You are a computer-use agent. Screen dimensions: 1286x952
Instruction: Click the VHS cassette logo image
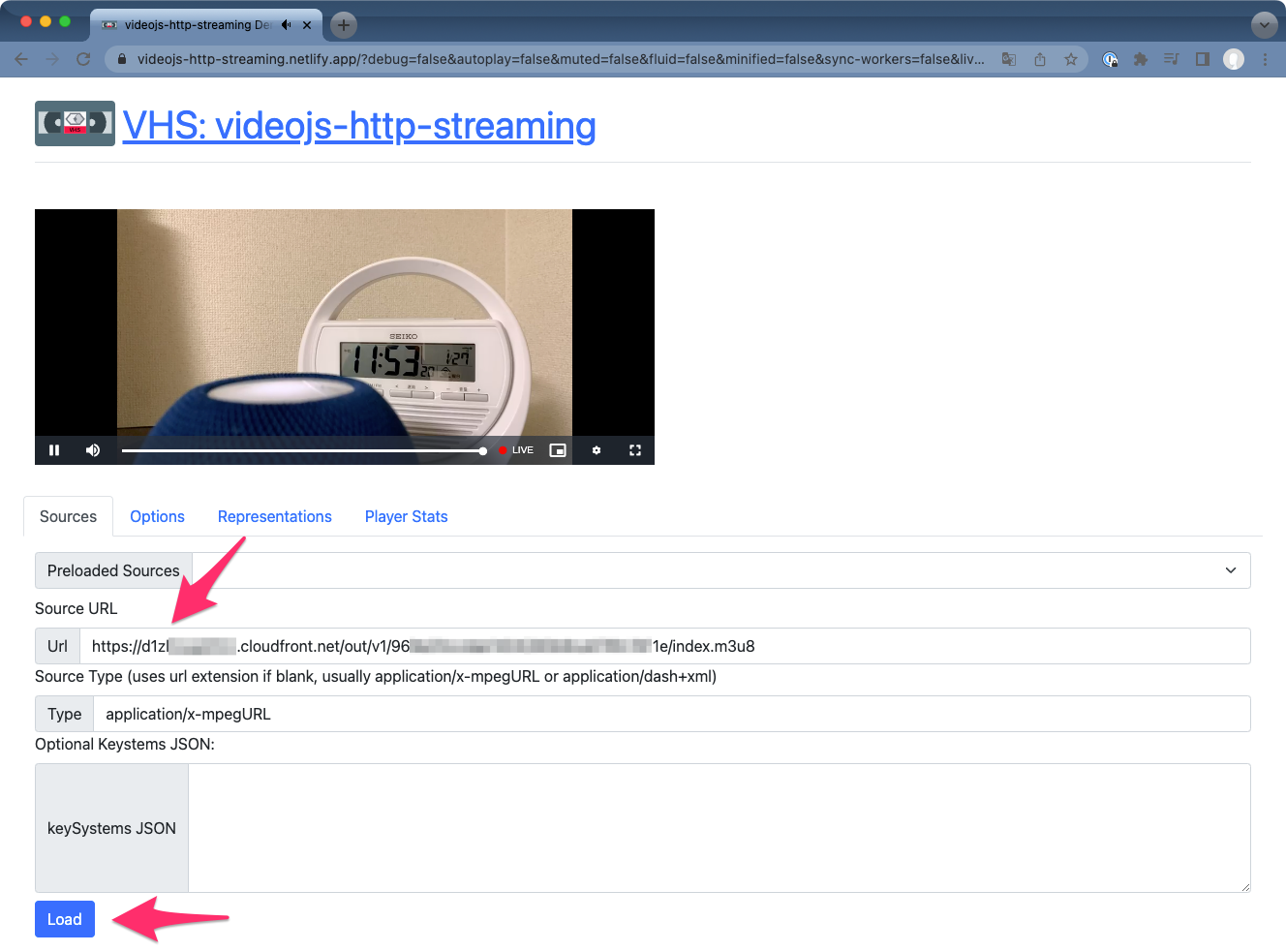[75, 124]
